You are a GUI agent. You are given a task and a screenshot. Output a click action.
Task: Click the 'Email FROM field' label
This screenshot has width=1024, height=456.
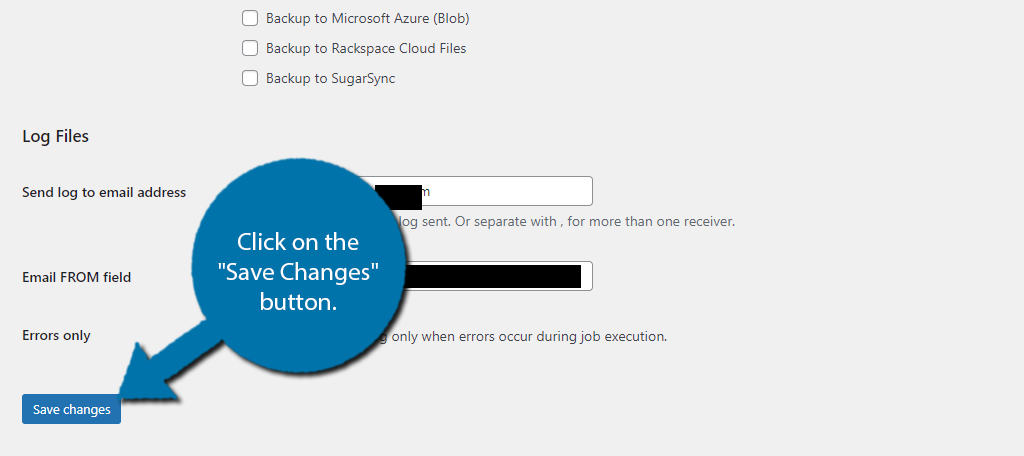pyautogui.click(x=76, y=277)
